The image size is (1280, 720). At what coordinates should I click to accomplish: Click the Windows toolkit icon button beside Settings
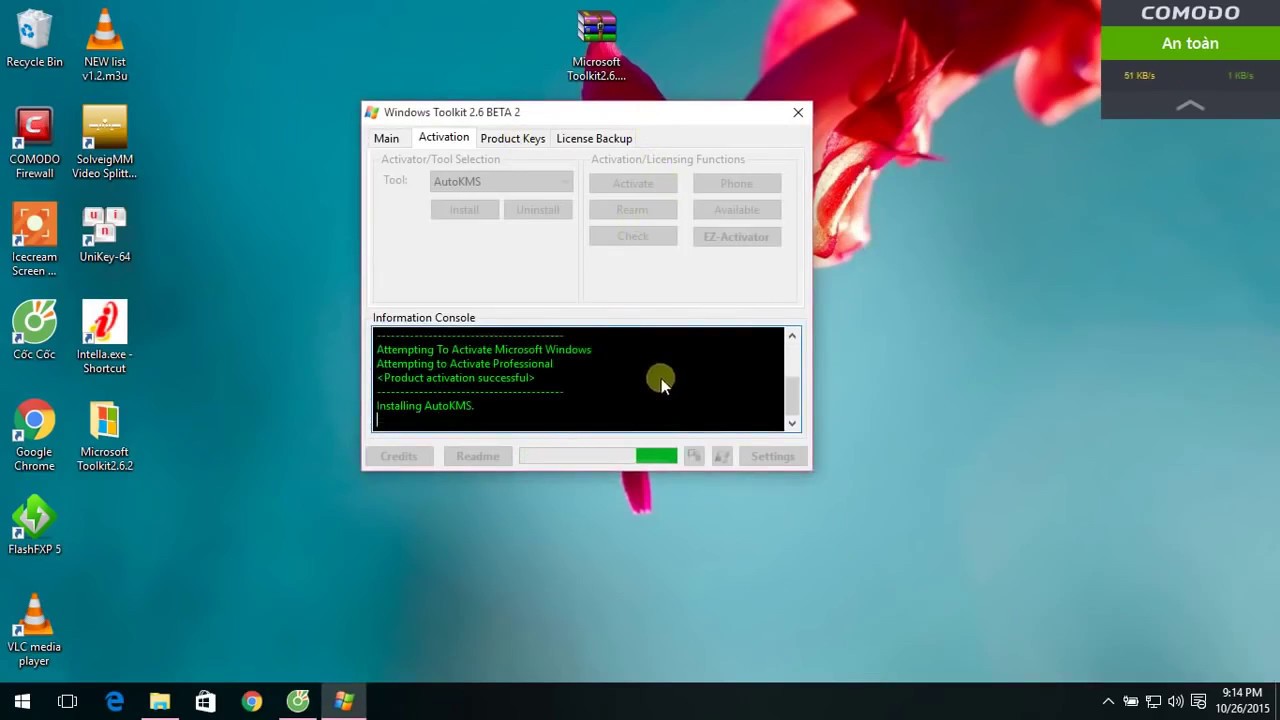pyautogui.click(x=722, y=456)
